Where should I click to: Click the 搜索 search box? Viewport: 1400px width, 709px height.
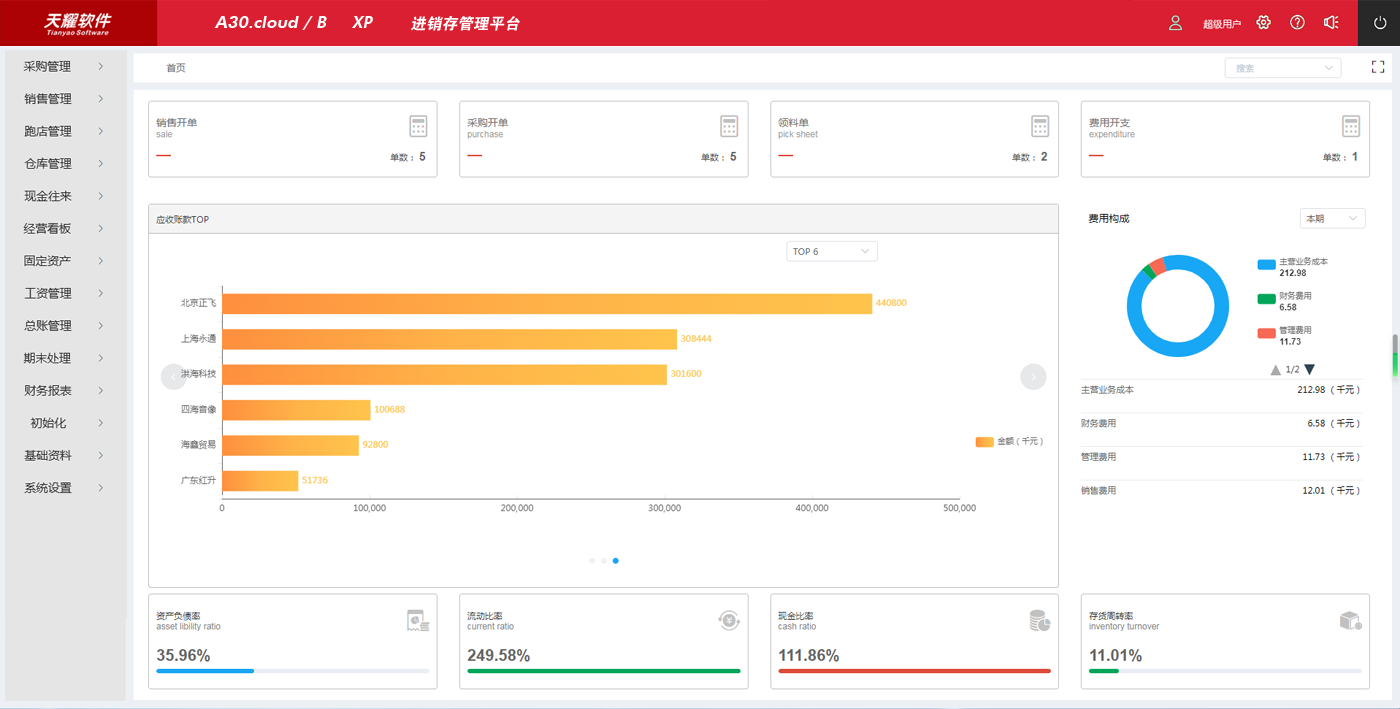1282,68
